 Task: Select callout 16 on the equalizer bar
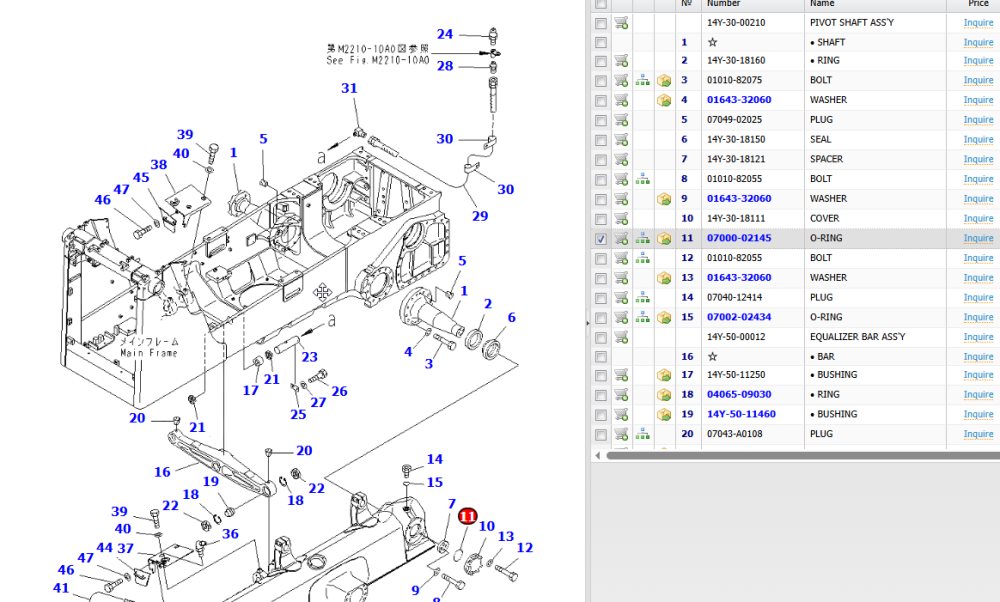click(x=162, y=472)
